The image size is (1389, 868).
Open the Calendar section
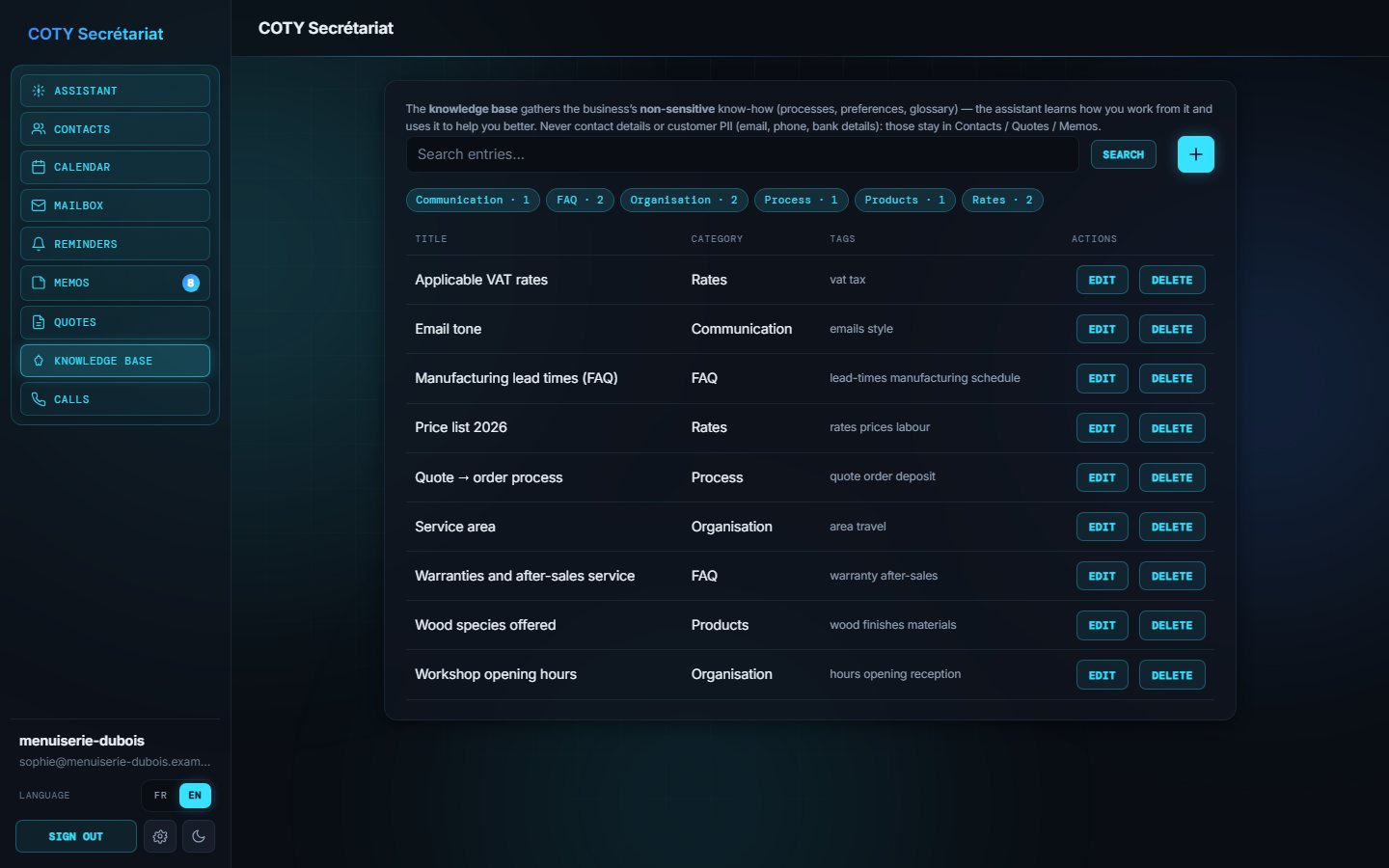[x=115, y=167]
